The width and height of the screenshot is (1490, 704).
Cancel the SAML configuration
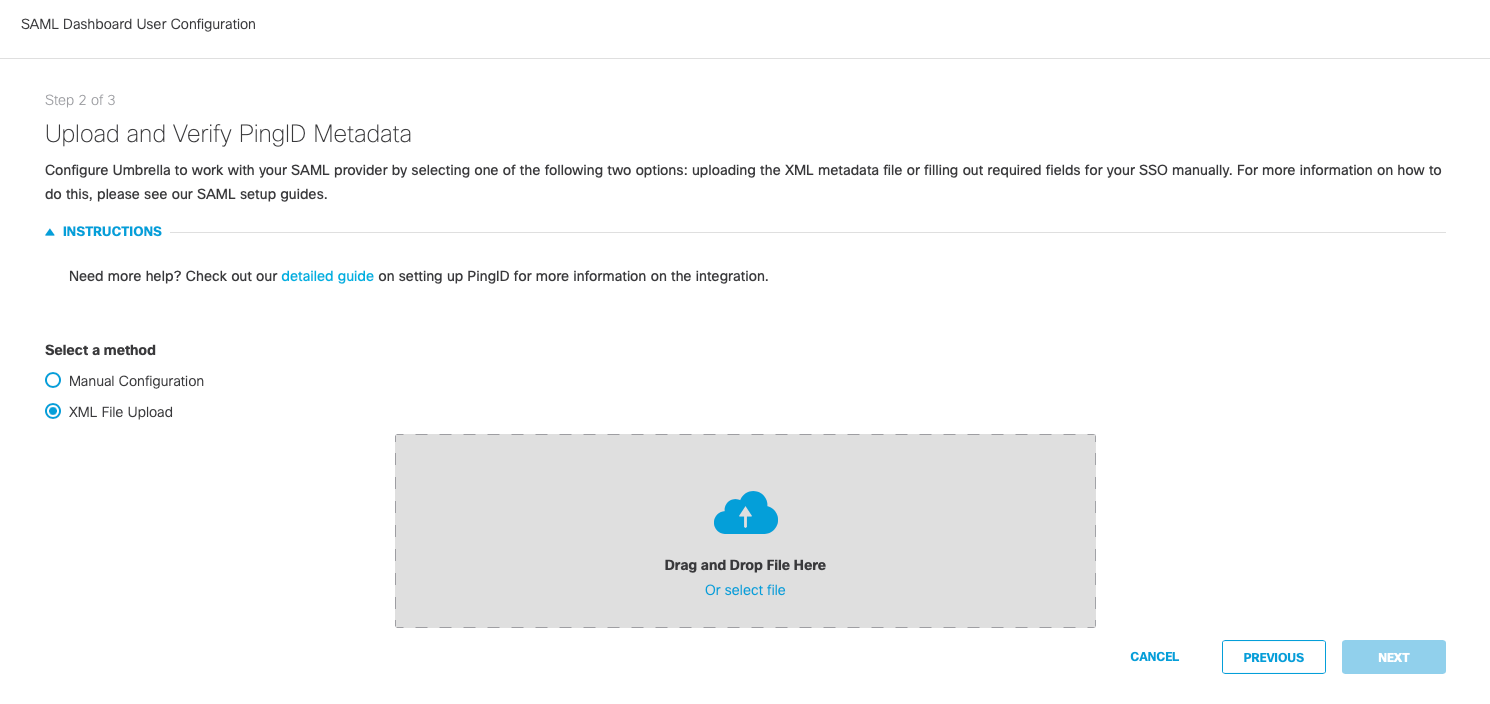coord(1154,657)
